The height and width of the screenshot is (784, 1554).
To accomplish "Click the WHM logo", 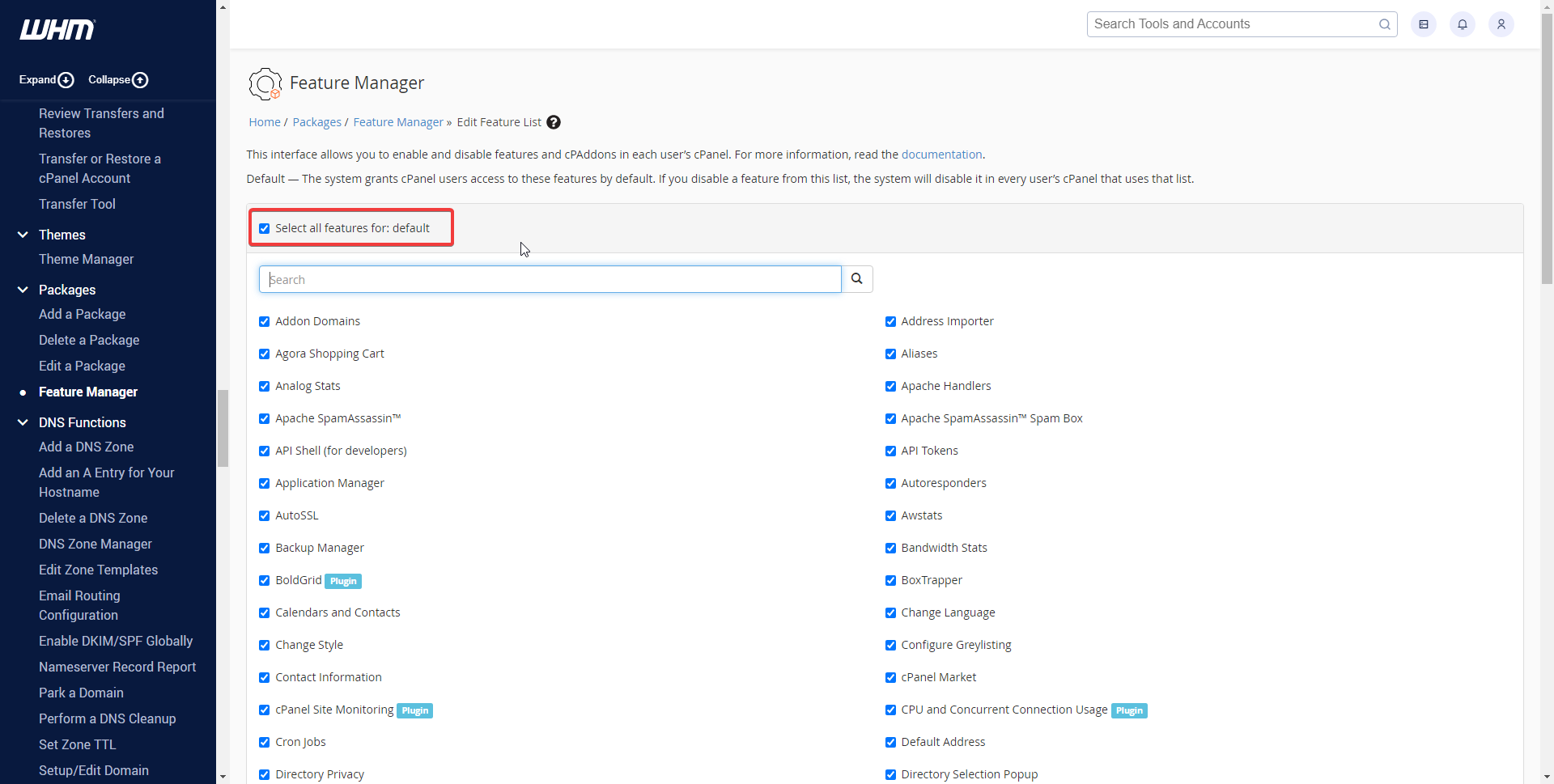I will point(57,30).
